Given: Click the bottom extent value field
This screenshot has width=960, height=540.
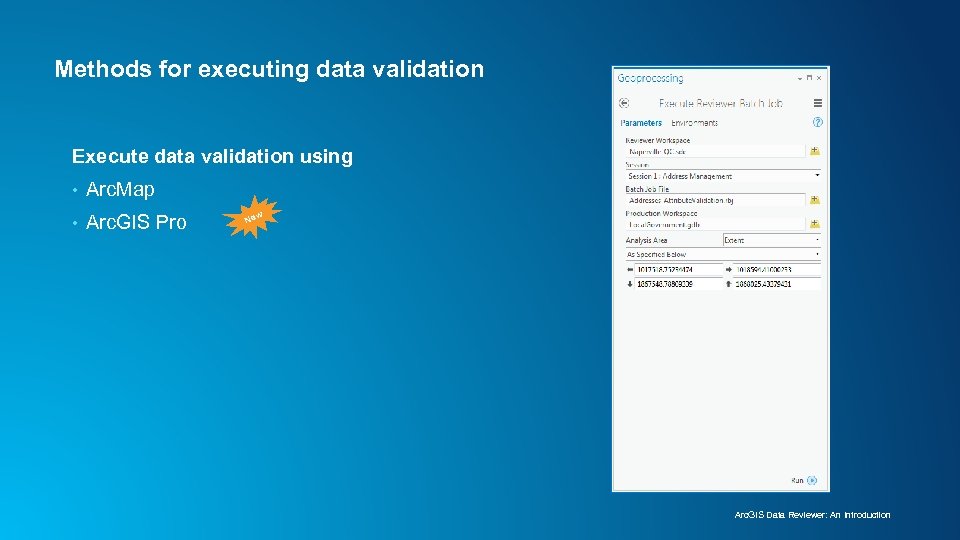Looking at the screenshot, I should tap(678, 284).
